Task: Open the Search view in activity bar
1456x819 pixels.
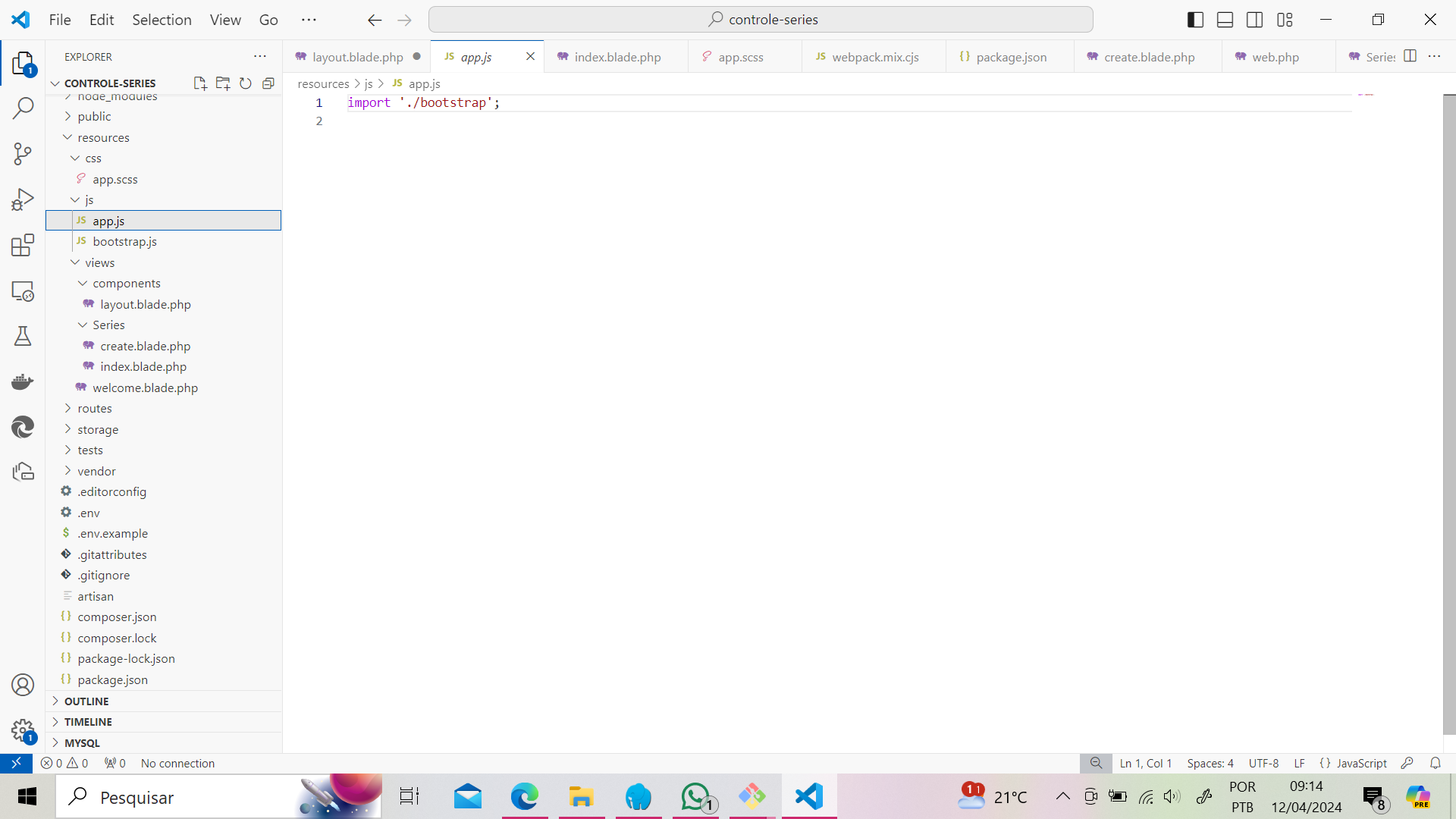Action: (23, 108)
